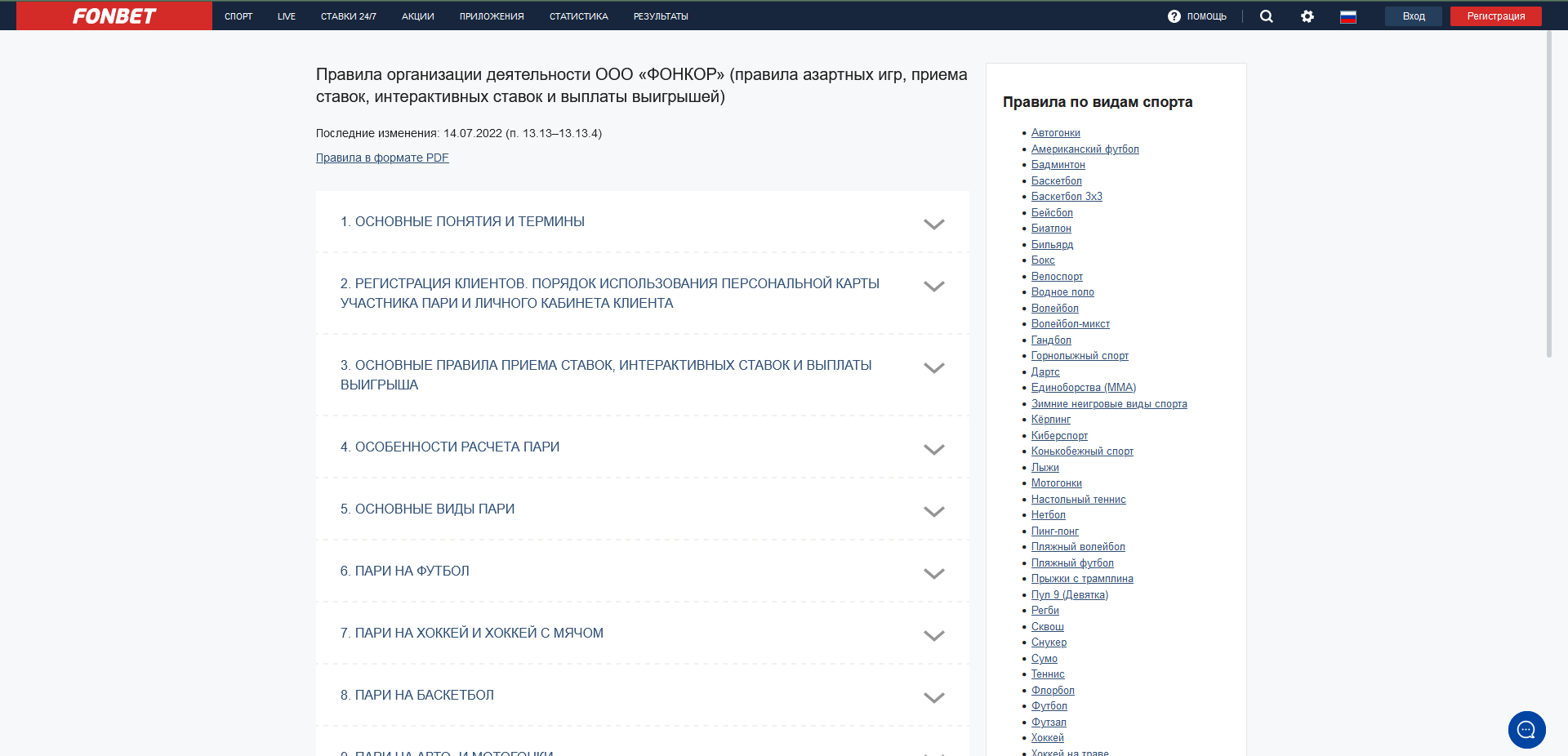
Task: Click the page vertical scrollbar thumb
Action: click(1548, 194)
